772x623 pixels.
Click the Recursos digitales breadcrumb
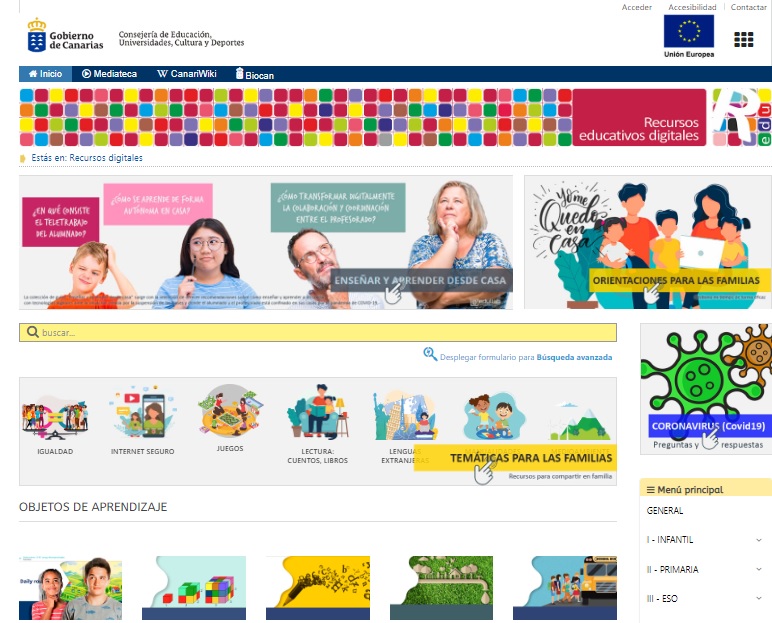coord(106,158)
